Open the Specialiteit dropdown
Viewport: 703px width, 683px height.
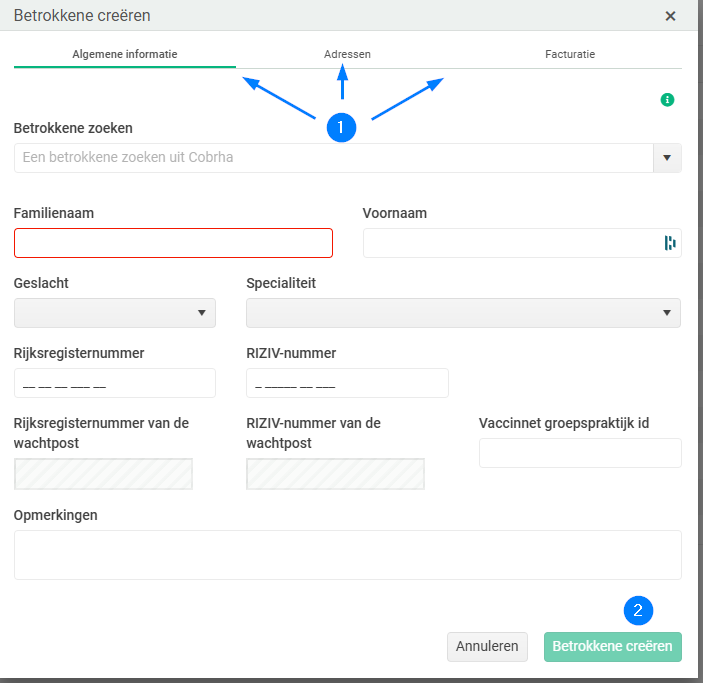pyautogui.click(x=463, y=313)
